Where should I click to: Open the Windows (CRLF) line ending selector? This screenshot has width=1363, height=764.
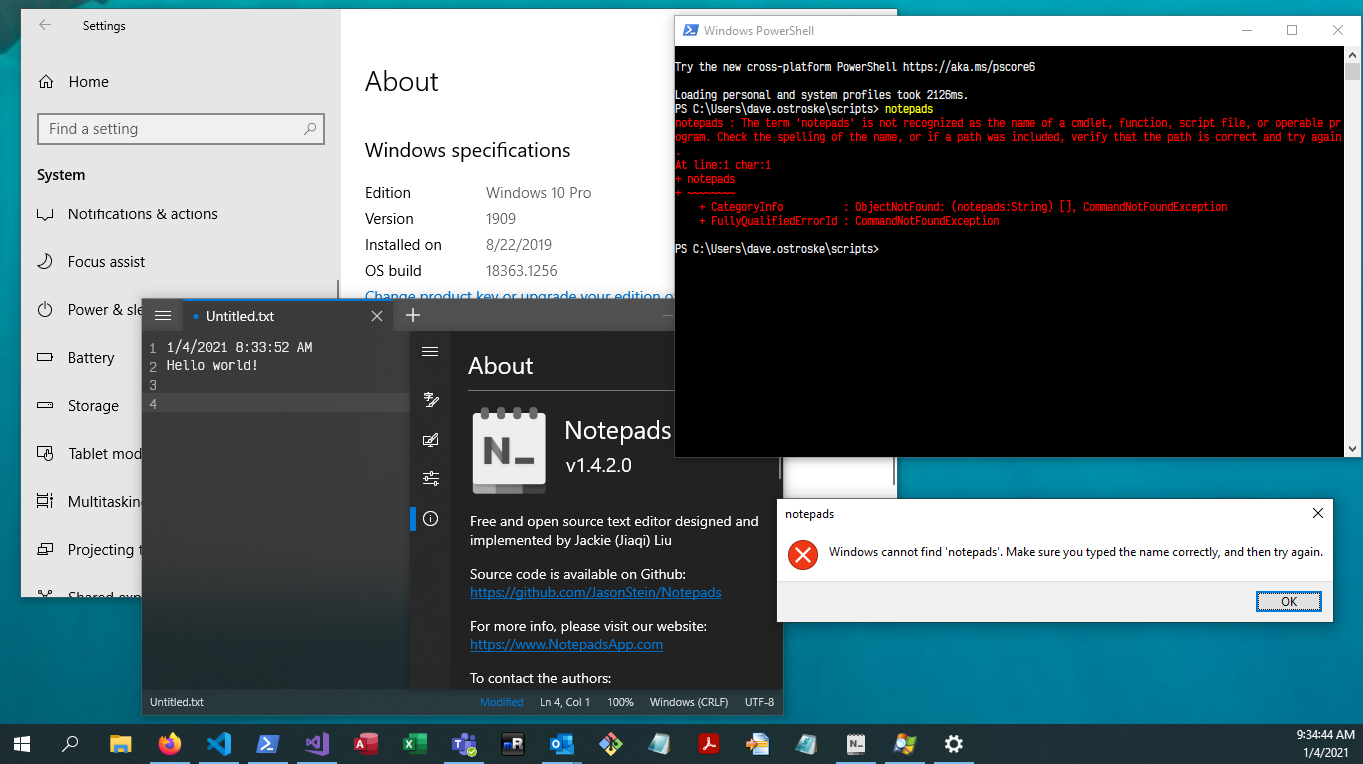[x=689, y=702]
